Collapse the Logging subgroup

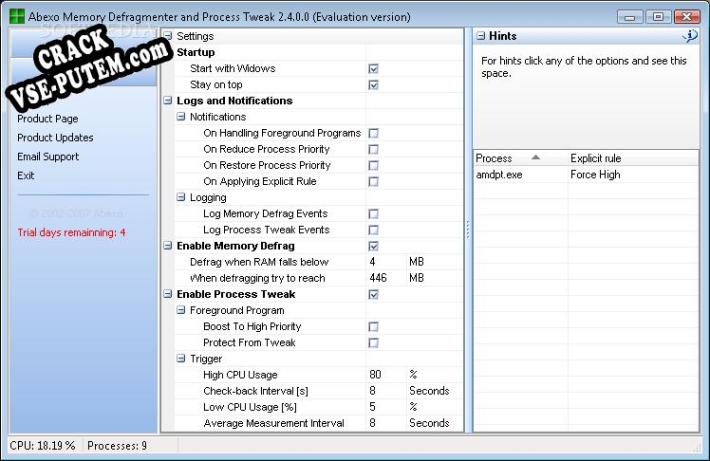pos(181,197)
